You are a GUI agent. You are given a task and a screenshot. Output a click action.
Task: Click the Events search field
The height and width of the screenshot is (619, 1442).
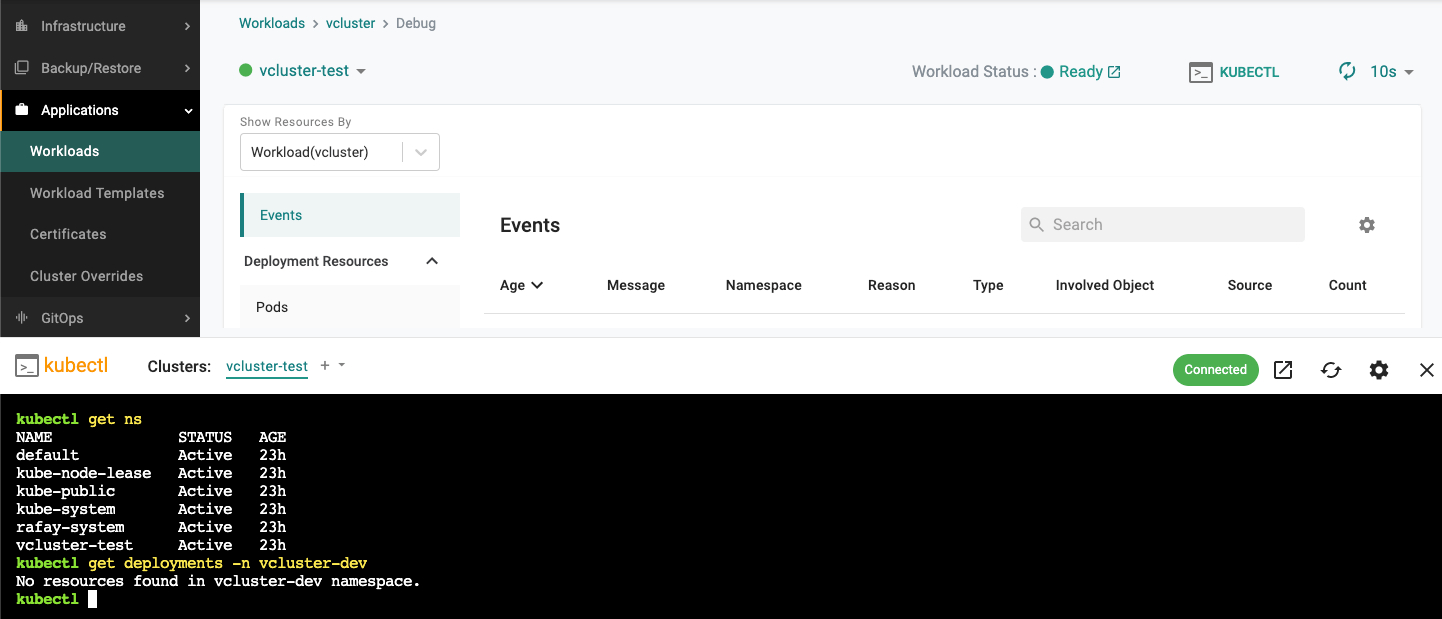coord(1162,224)
